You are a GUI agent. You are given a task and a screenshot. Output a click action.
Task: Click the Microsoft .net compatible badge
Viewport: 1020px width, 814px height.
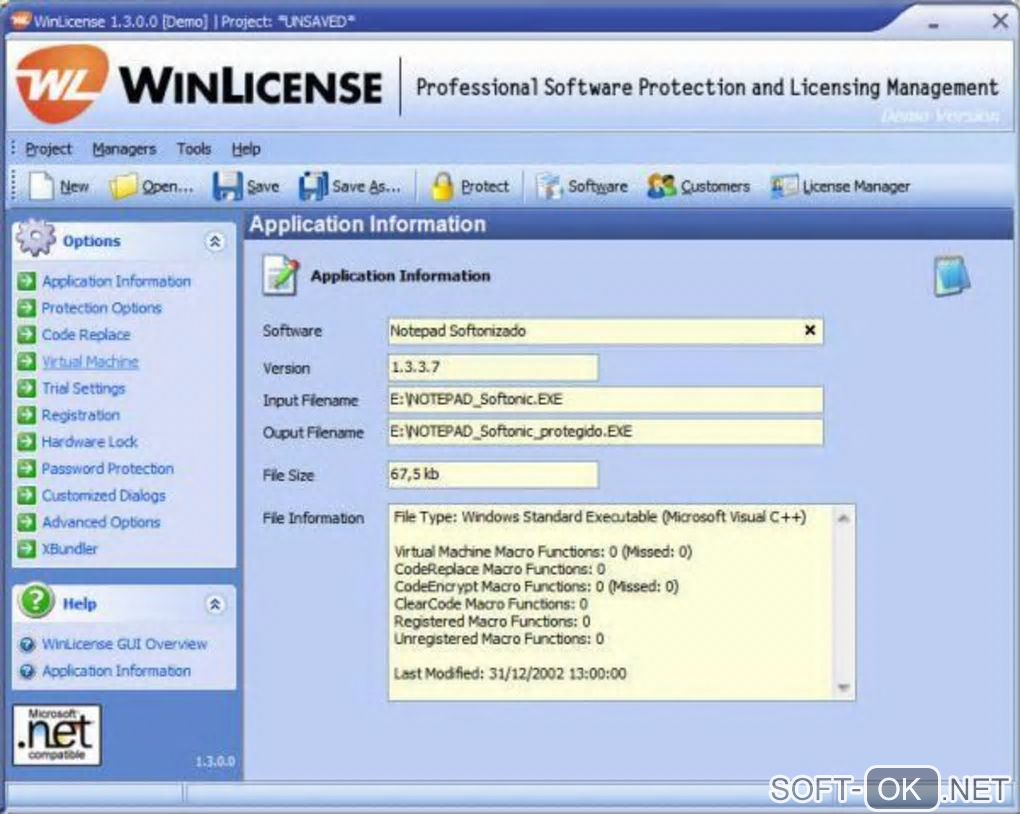[x=57, y=735]
